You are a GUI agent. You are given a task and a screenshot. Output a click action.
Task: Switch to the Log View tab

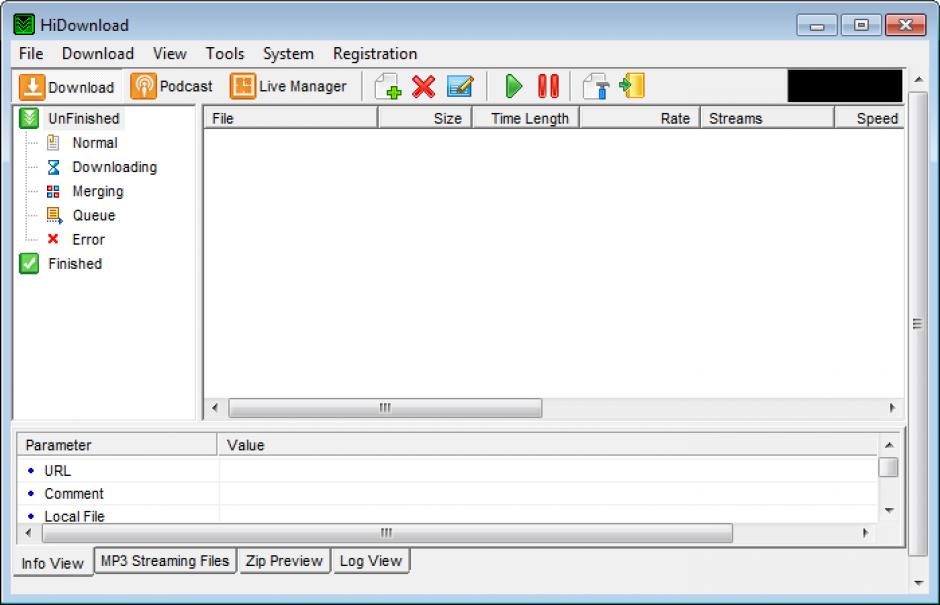point(371,561)
